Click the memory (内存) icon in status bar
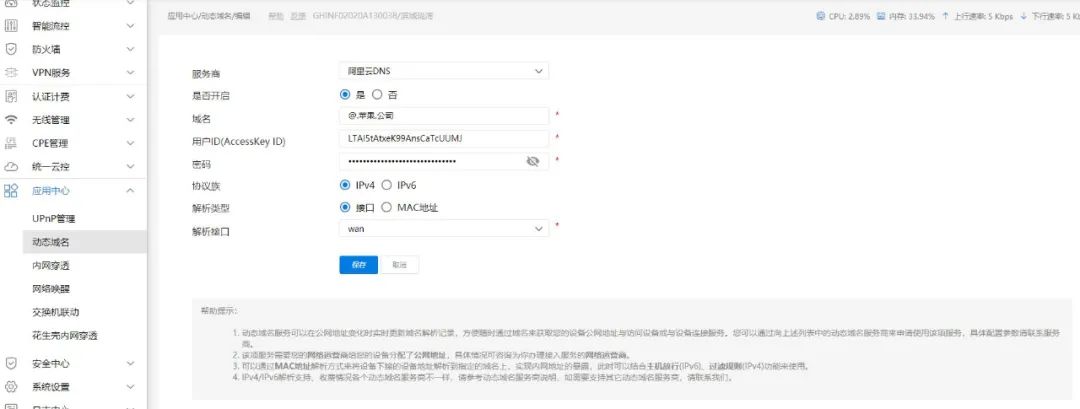1080x409 pixels. click(x=881, y=16)
